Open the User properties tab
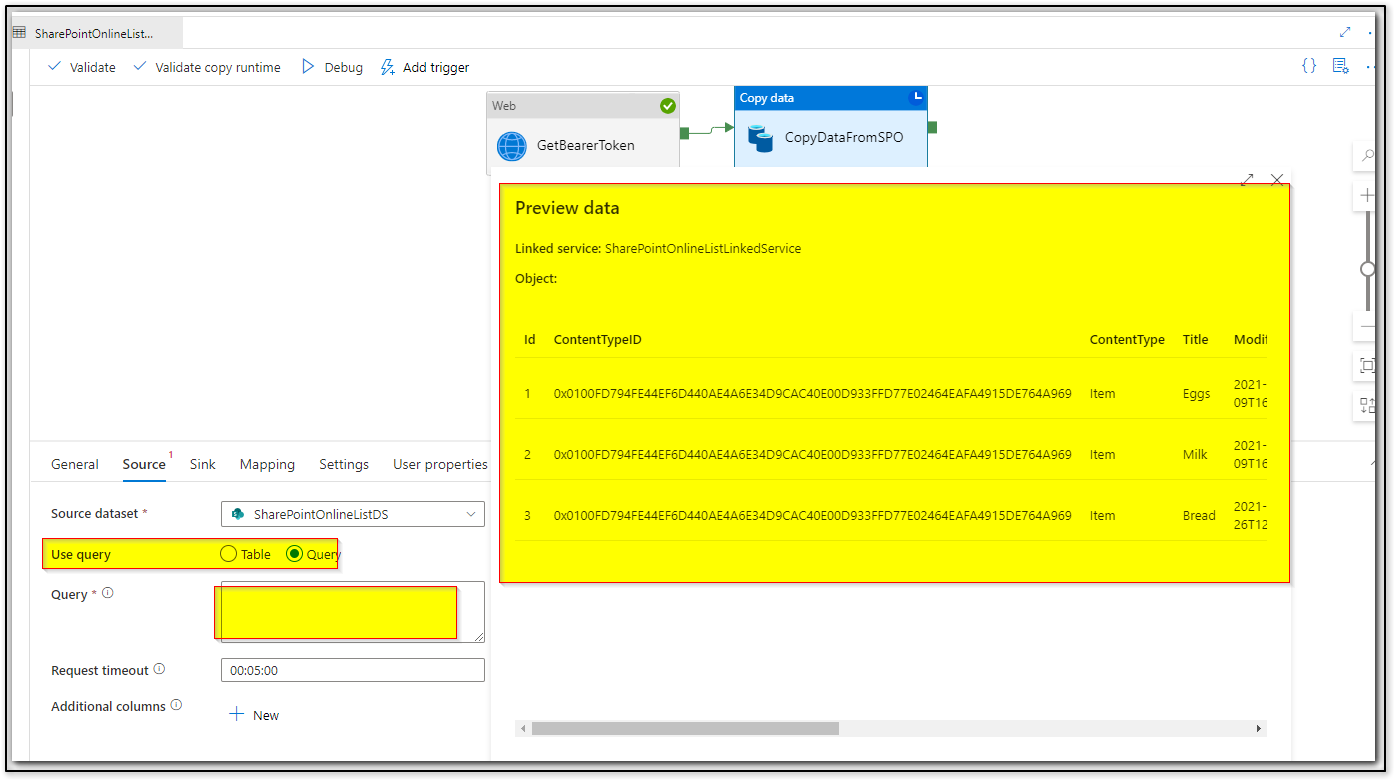 point(440,464)
